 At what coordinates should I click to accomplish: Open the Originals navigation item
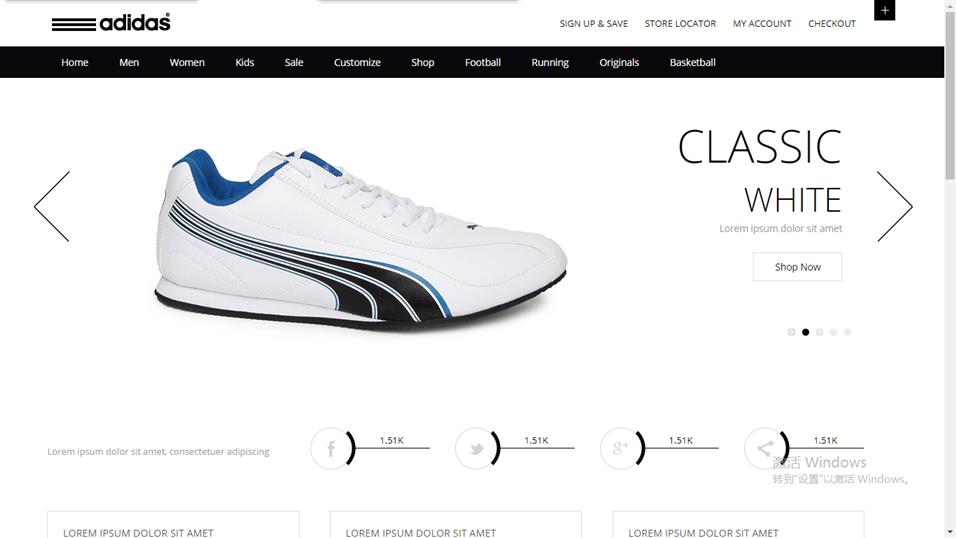(x=619, y=62)
